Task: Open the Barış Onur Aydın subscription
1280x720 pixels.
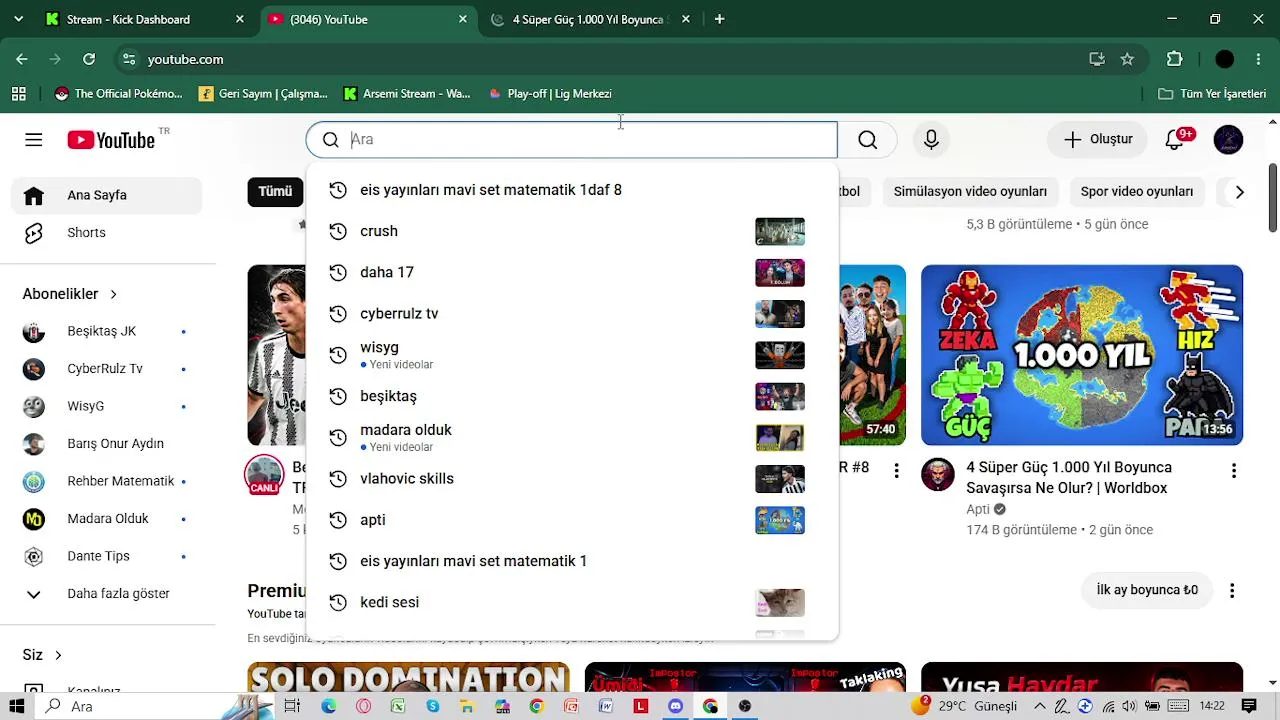Action: [106, 444]
